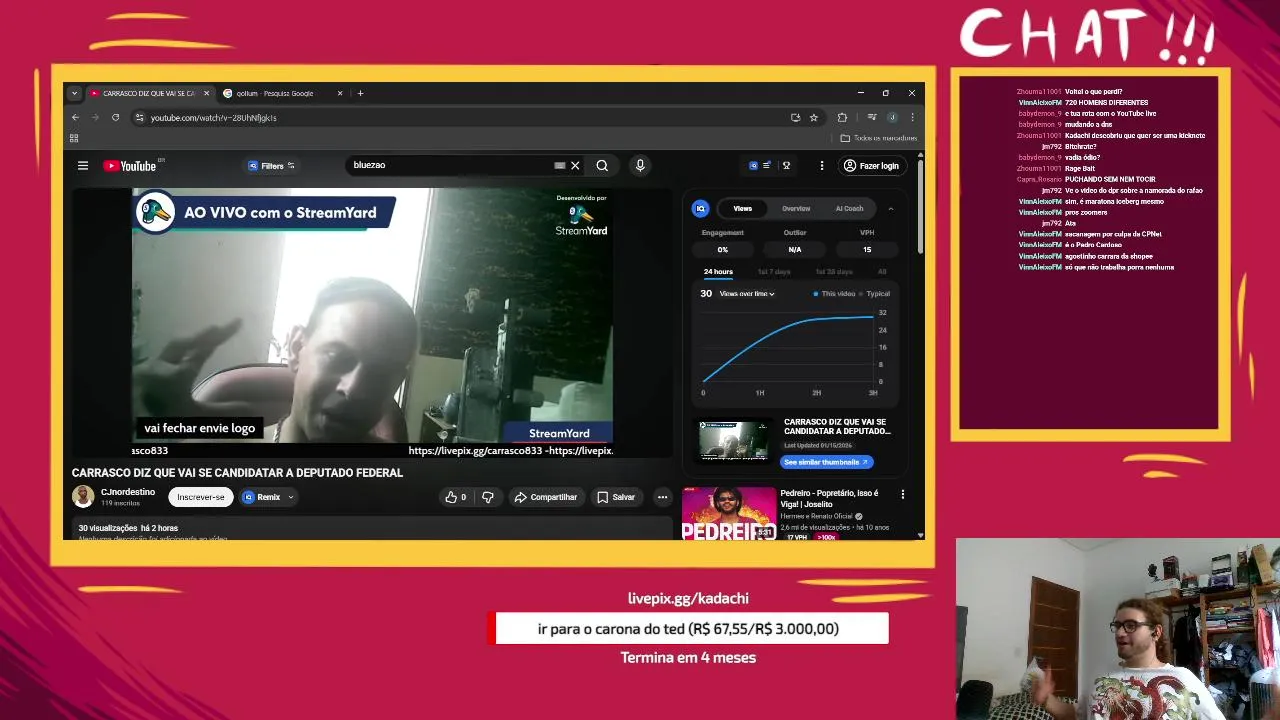The image size is (1280, 720).
Task: Click See similar thumbnails button
Action: point(826,462)
